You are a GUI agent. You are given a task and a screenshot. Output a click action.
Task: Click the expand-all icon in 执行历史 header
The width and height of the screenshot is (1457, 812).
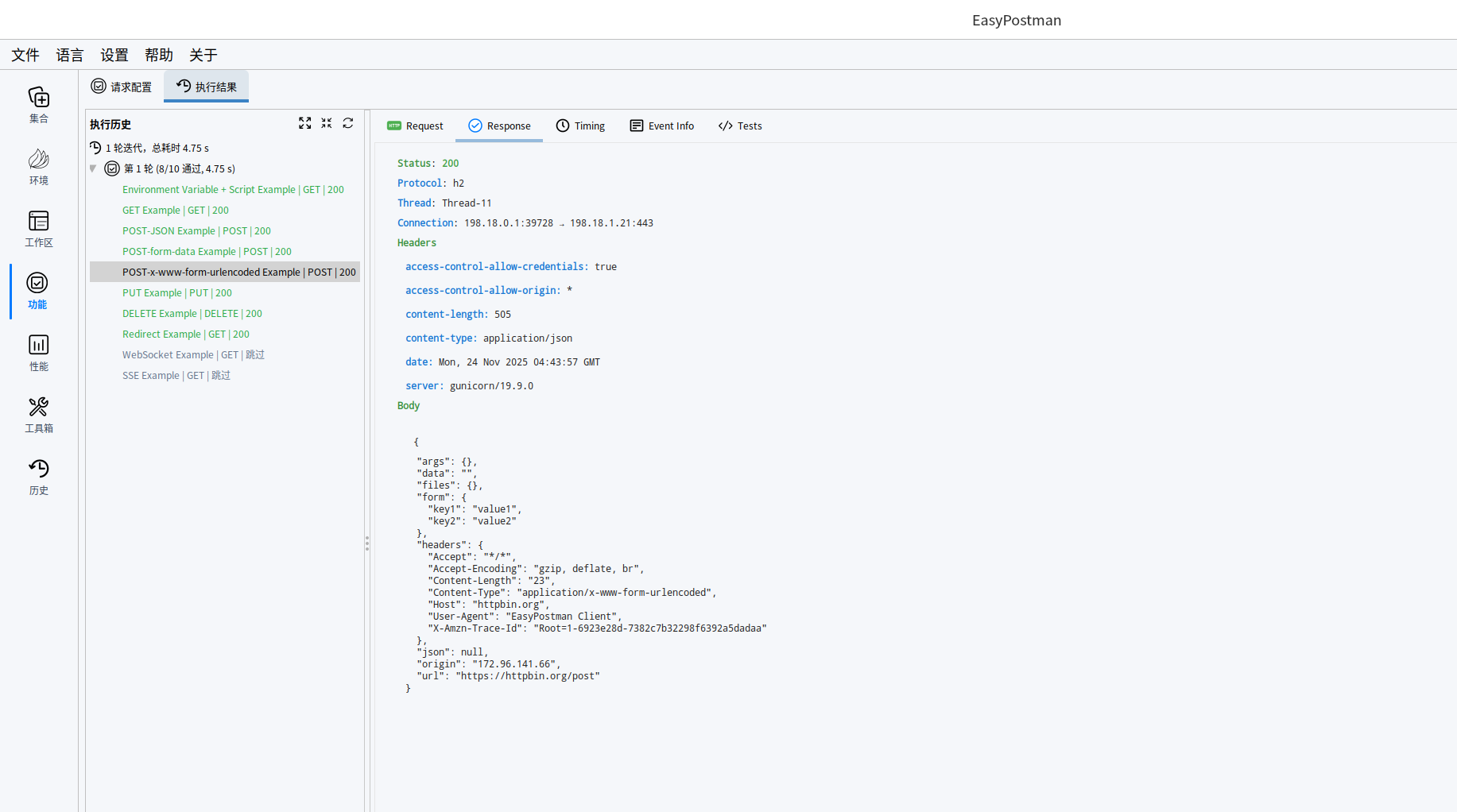coord(304,123)
